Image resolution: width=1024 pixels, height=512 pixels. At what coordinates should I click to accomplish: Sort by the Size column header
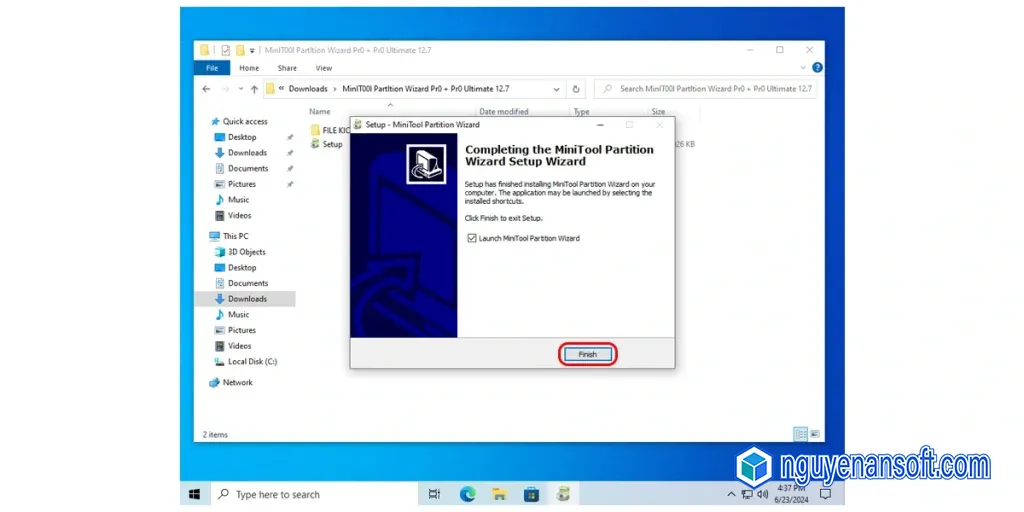pos(658,112)
